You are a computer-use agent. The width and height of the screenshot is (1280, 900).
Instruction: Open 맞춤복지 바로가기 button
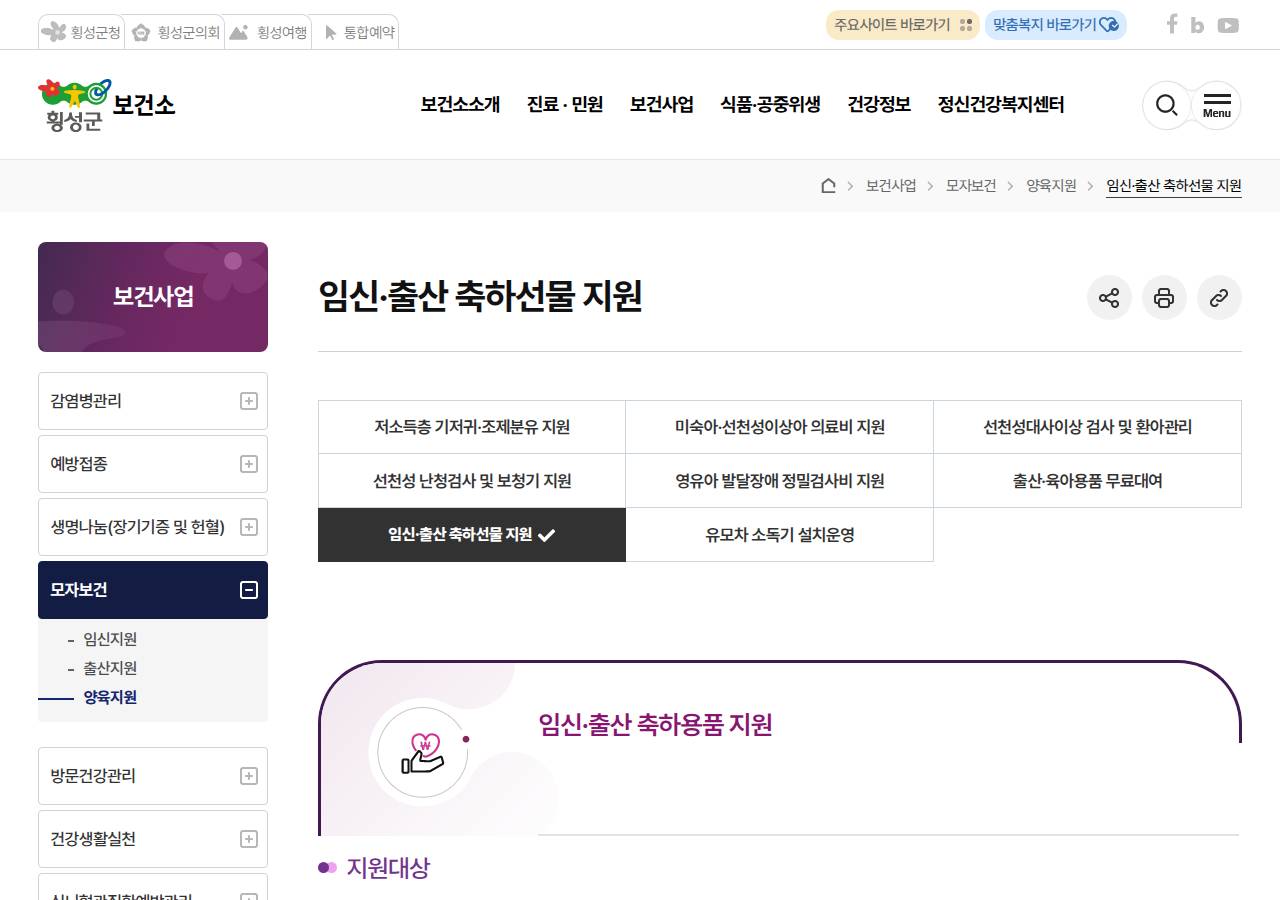coord(1056,25)
